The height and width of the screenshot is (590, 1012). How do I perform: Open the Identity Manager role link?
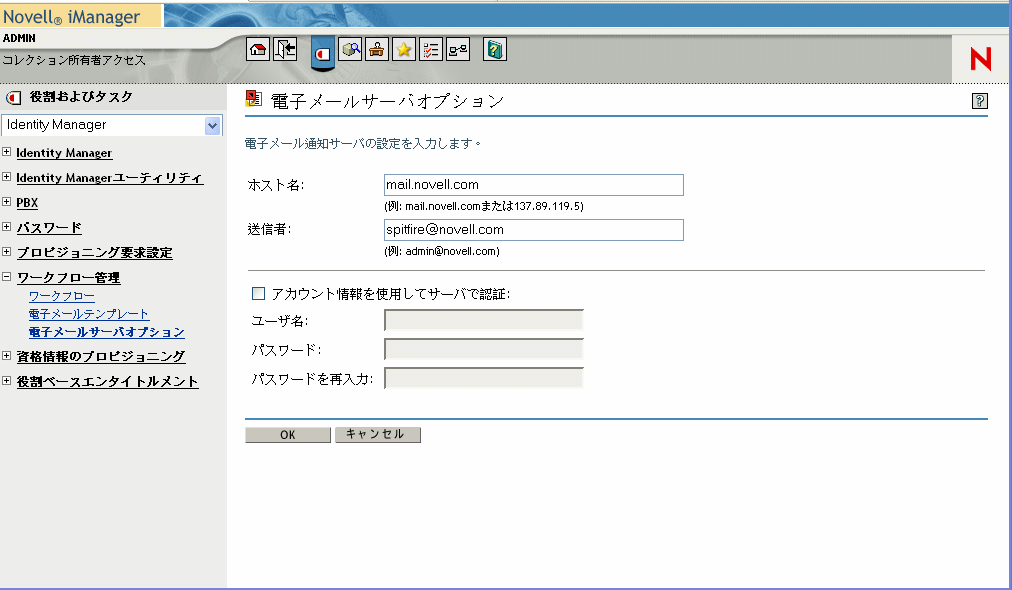coord(64,153)
